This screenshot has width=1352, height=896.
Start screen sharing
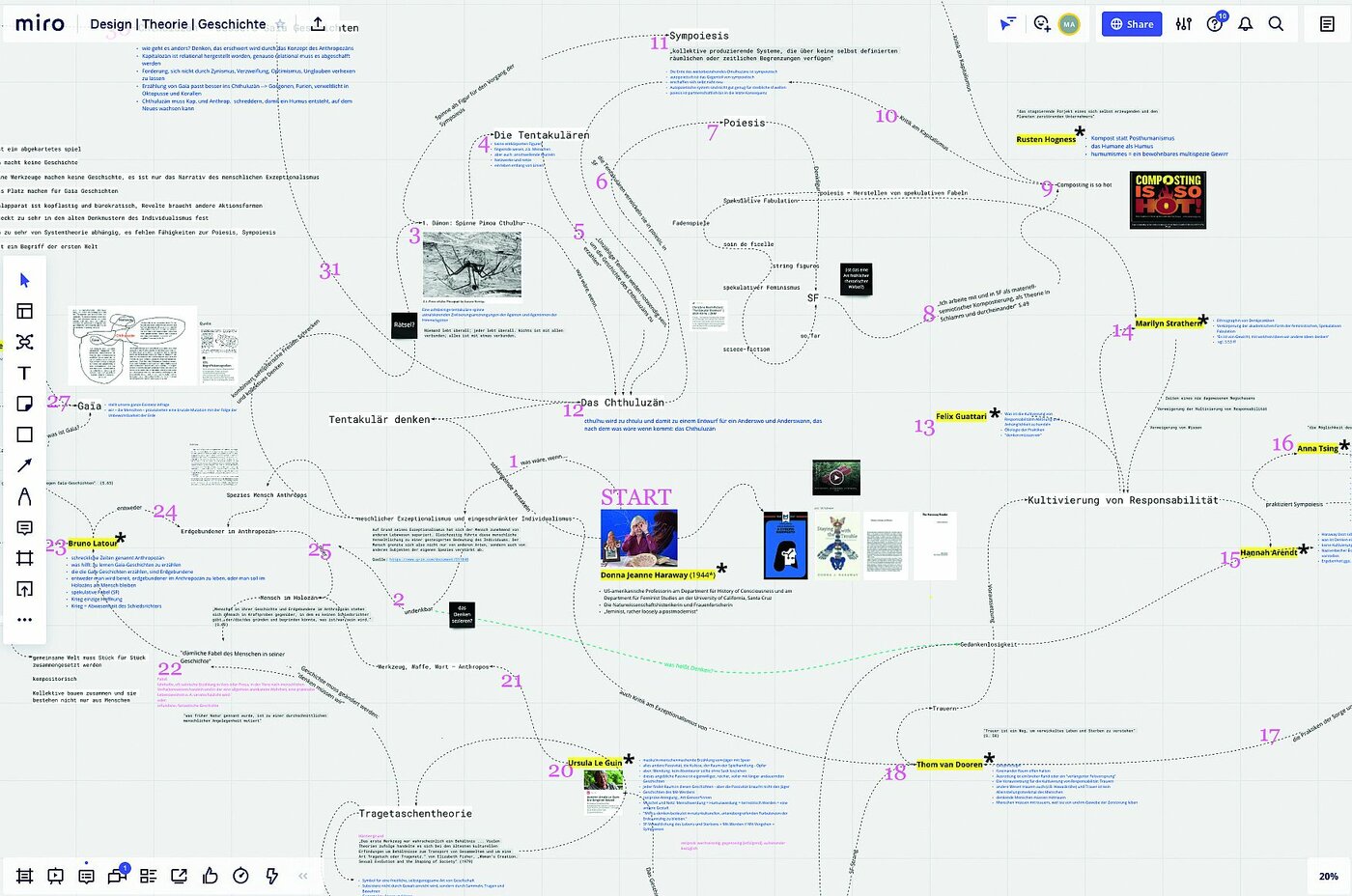click(x=180, y=876)
